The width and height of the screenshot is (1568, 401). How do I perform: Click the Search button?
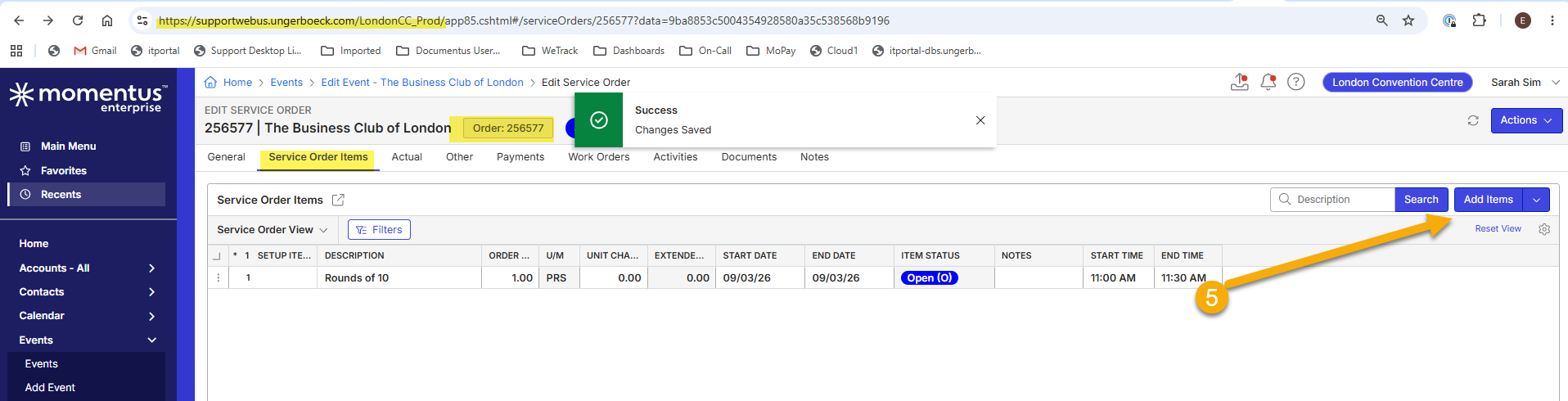(x=1422, y=200)
